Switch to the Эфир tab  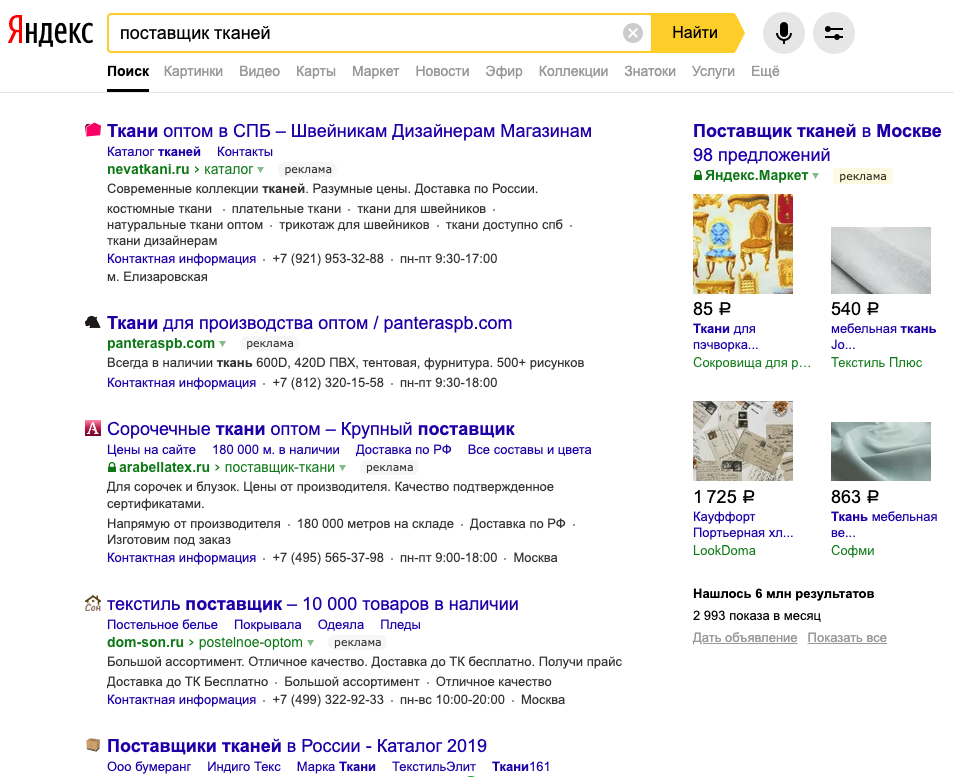click(504, 71)
